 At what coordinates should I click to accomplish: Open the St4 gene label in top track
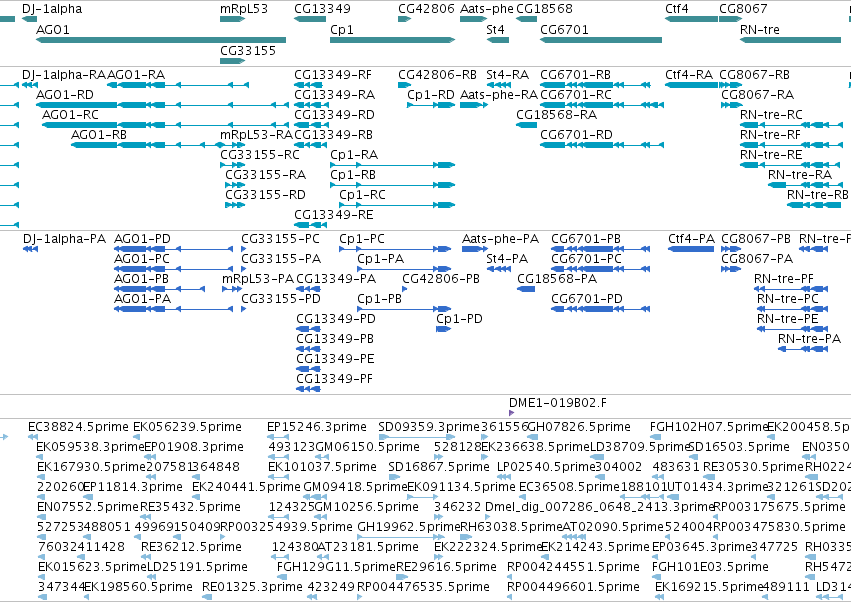tap(495, 30)
